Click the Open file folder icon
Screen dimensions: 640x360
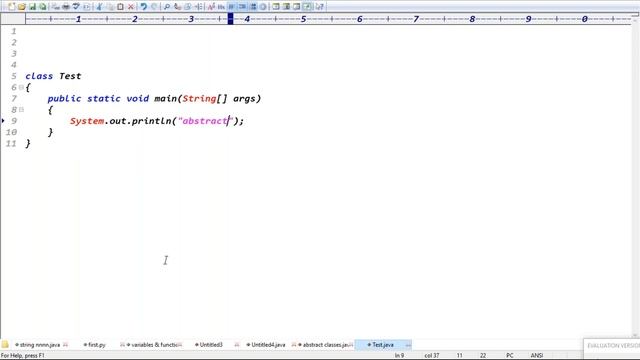tap(22, 7)
